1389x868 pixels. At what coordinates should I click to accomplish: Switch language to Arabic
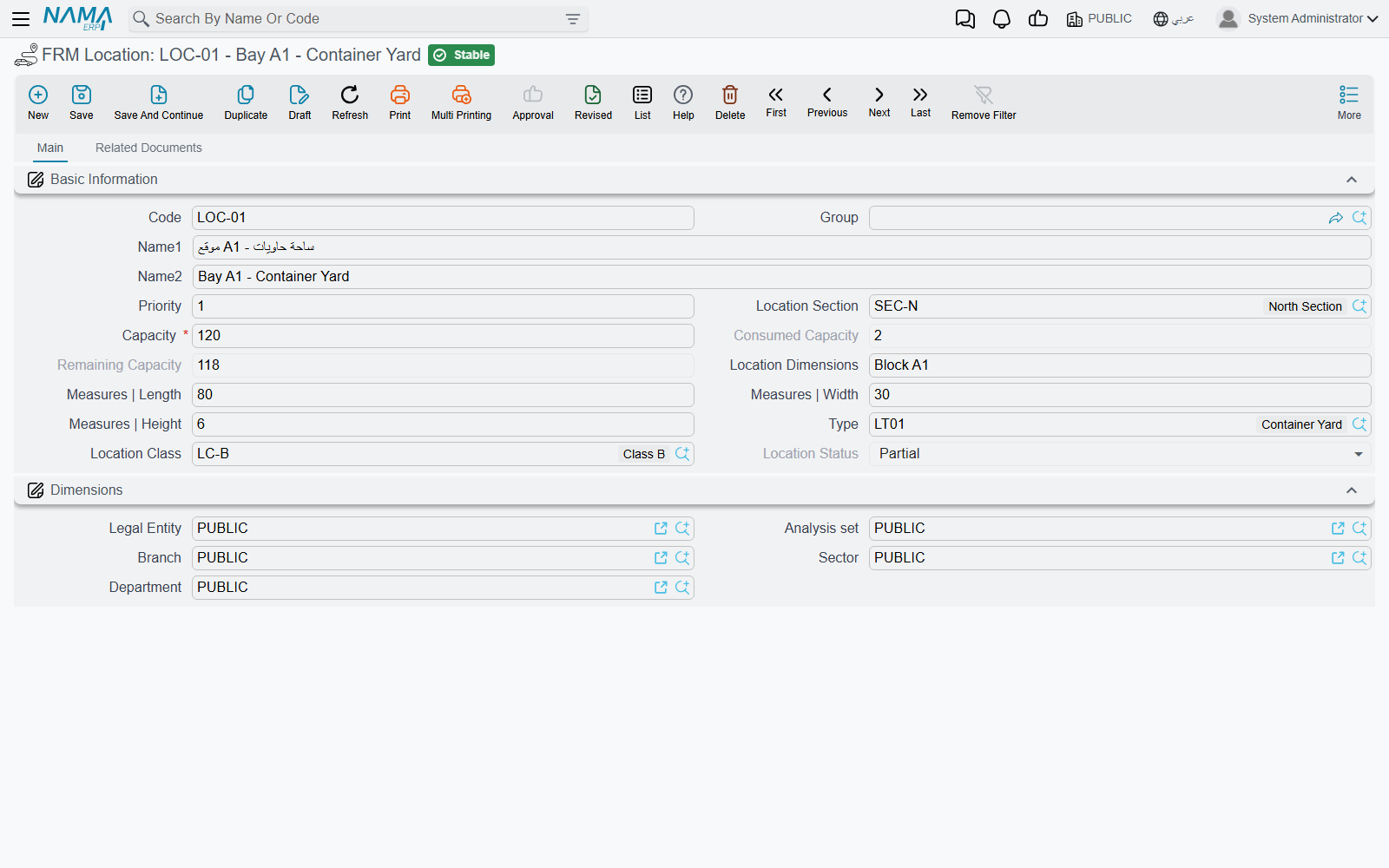pyautogui.click(x=1174, y=18)
